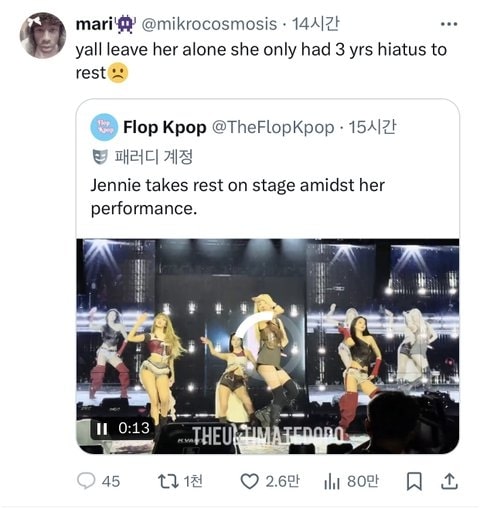View analytics bar chart icon
This screenshot has width=480, height=509.
tap(332, 481)
